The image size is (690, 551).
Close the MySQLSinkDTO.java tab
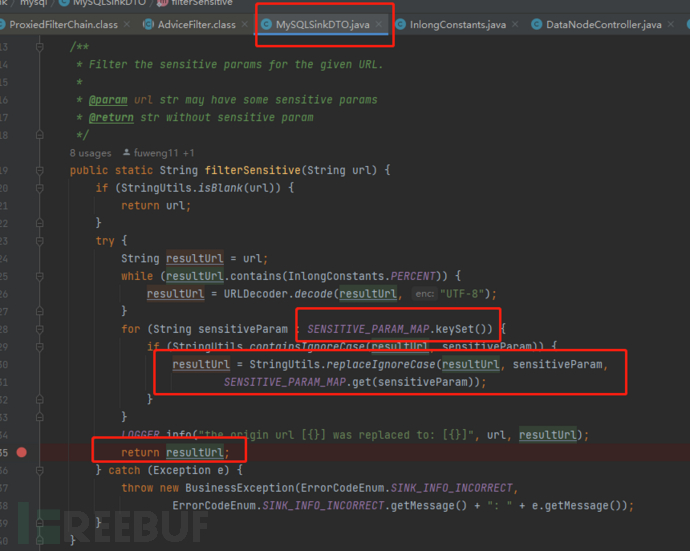379,24
